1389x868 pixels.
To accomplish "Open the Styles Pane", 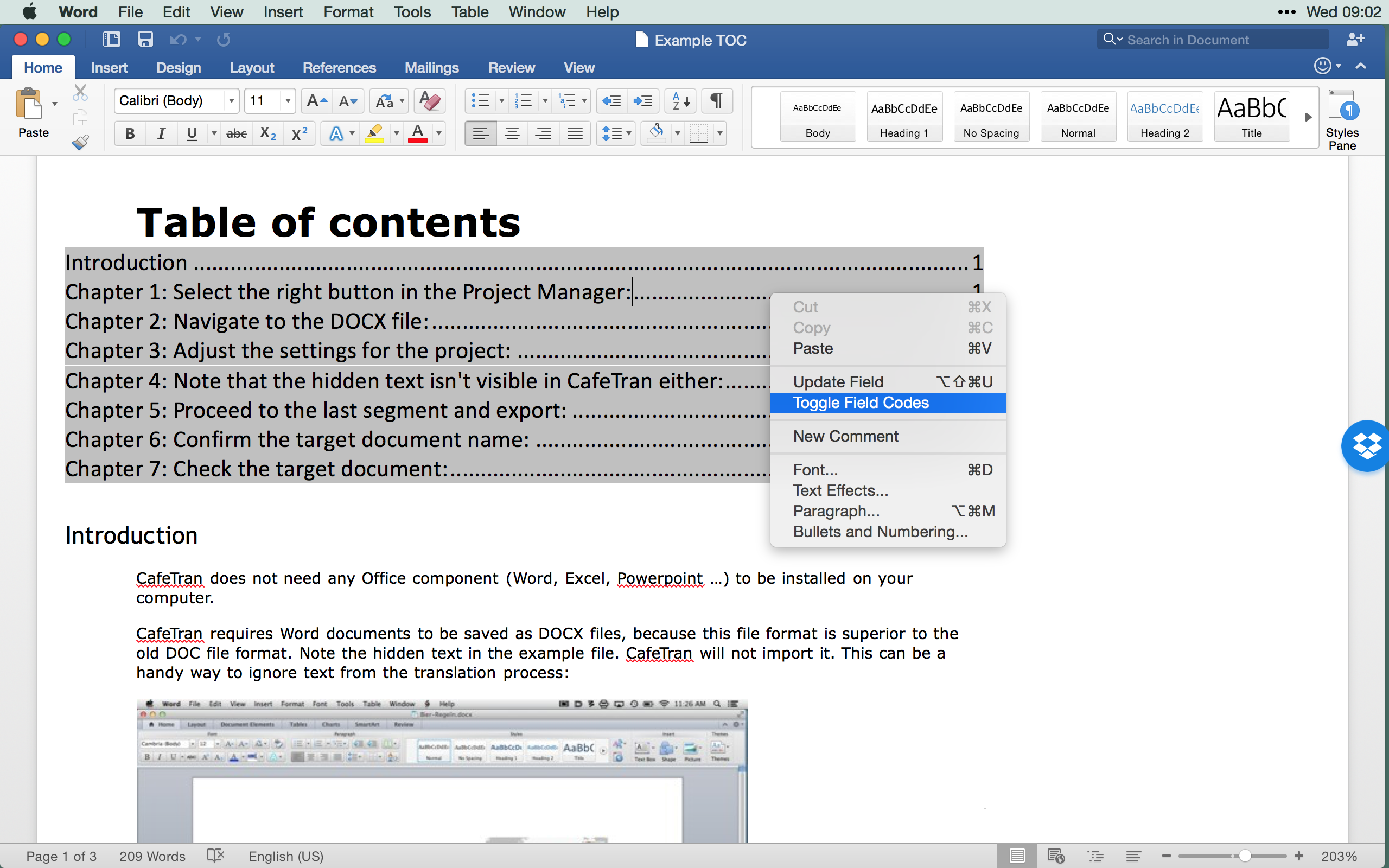I will point(1342,119).
